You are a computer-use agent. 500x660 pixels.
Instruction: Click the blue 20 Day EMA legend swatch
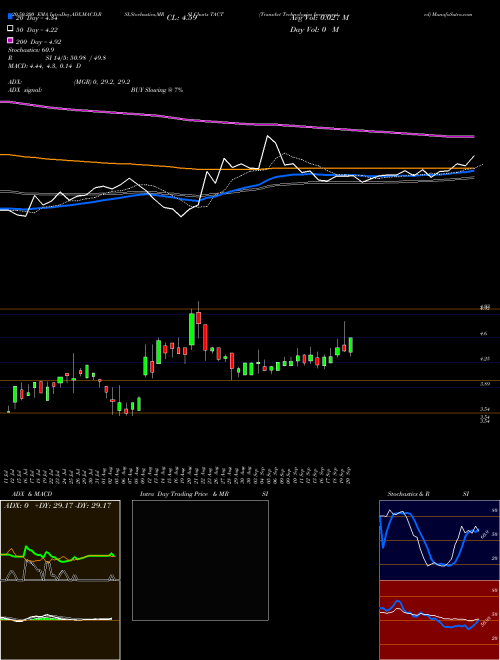point(11,17)
